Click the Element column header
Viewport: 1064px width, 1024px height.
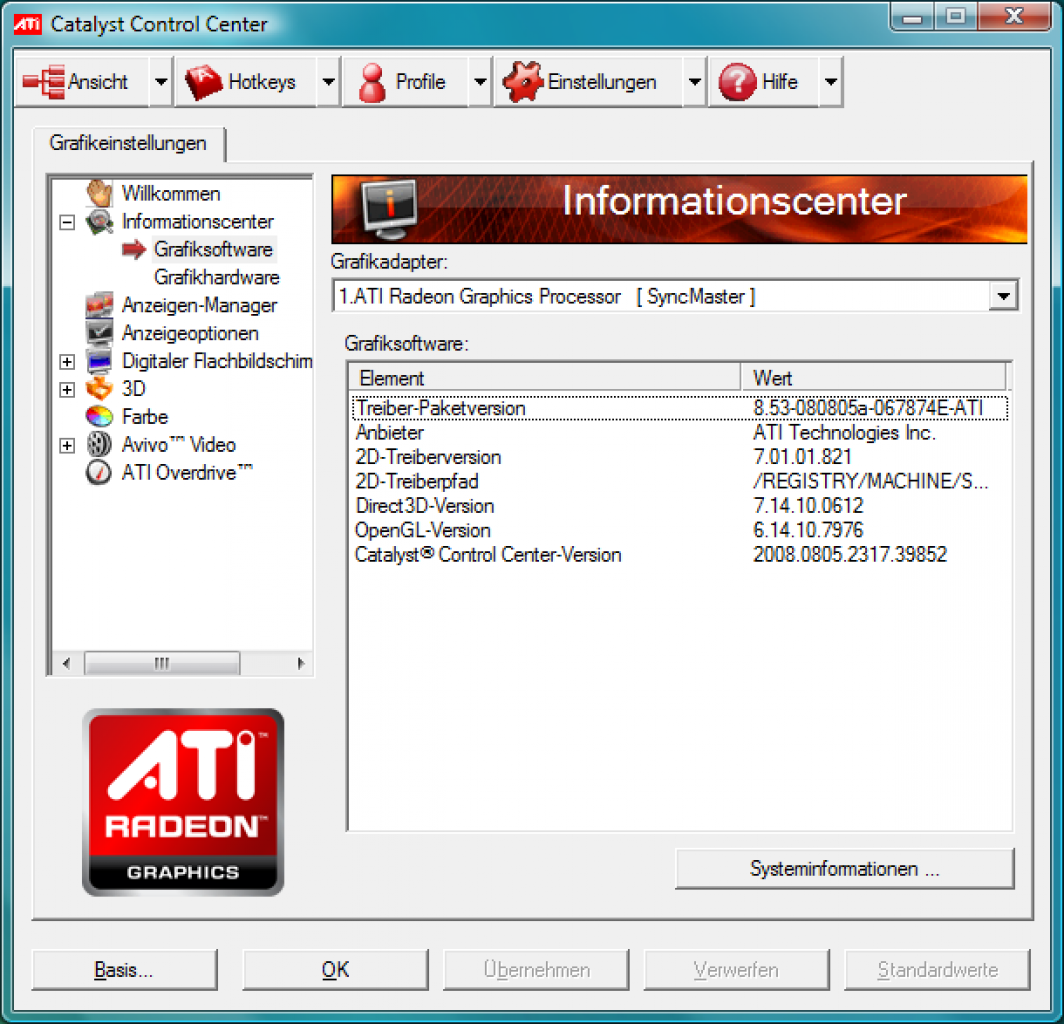pos(544,377)
